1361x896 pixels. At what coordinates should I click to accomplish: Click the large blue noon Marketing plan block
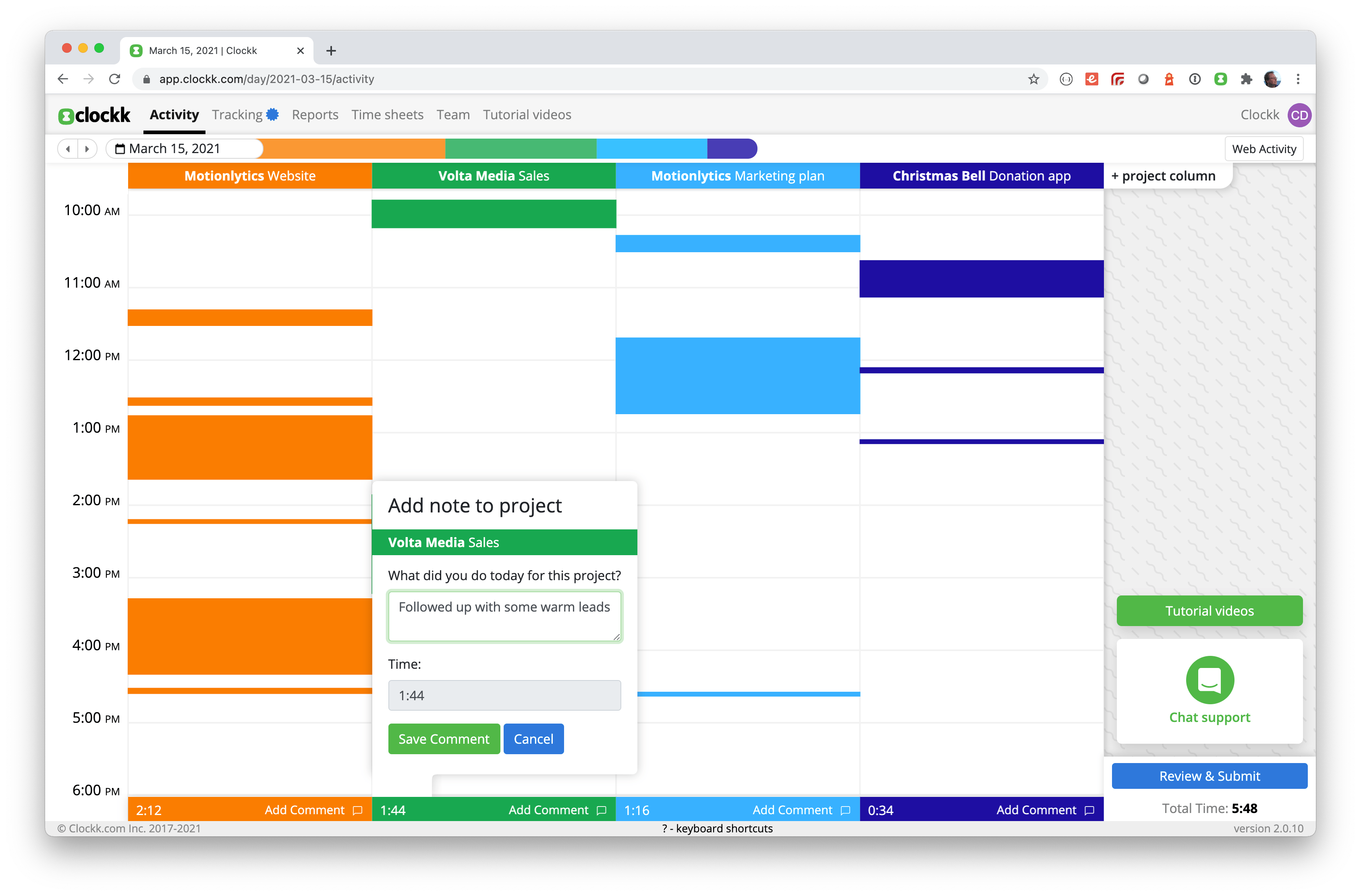click(738, 375)
